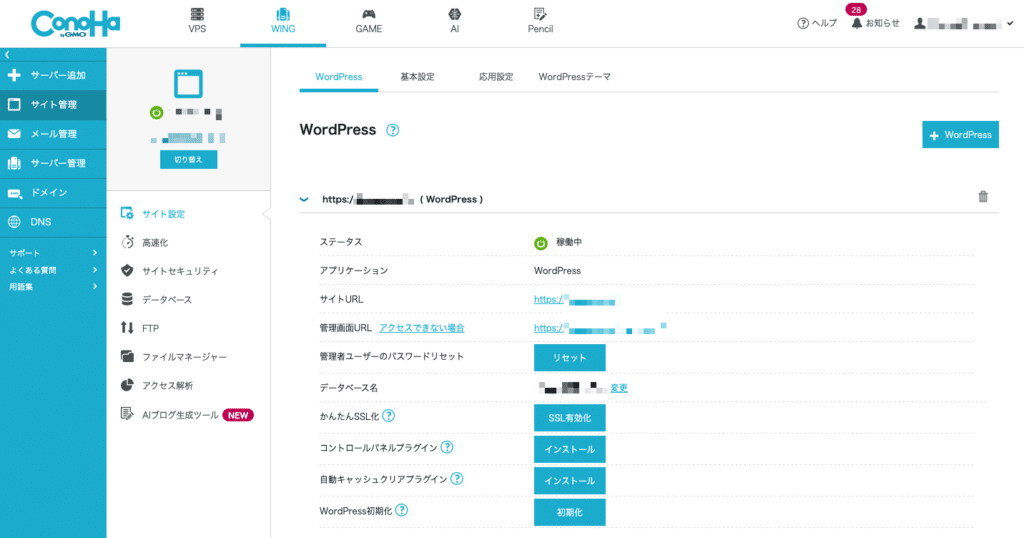The height and width of the screenshot is (538, 1024).
Task: Click the 切り替え button
Action: coord(188,159)
